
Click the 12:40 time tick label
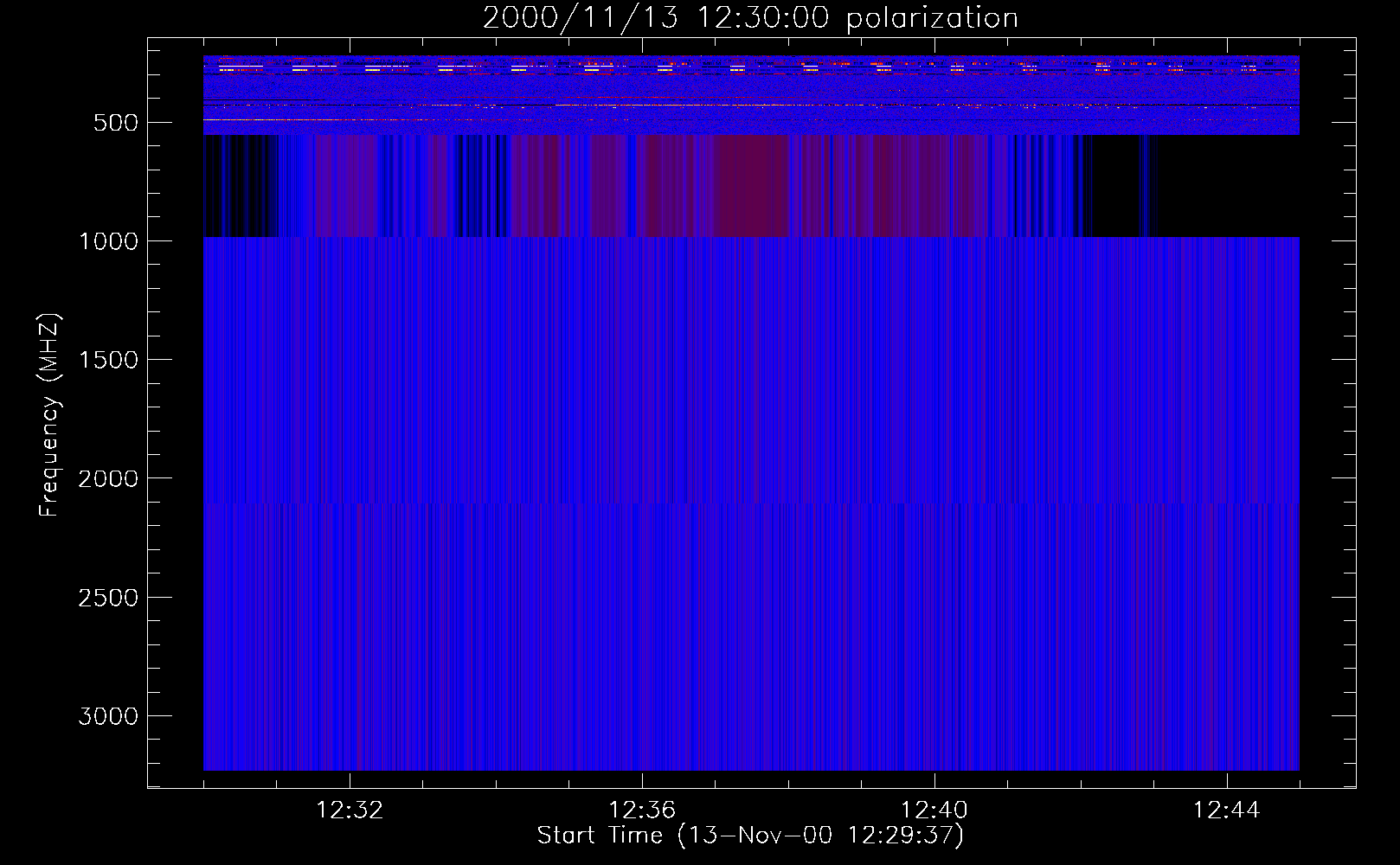coord(934,811)
